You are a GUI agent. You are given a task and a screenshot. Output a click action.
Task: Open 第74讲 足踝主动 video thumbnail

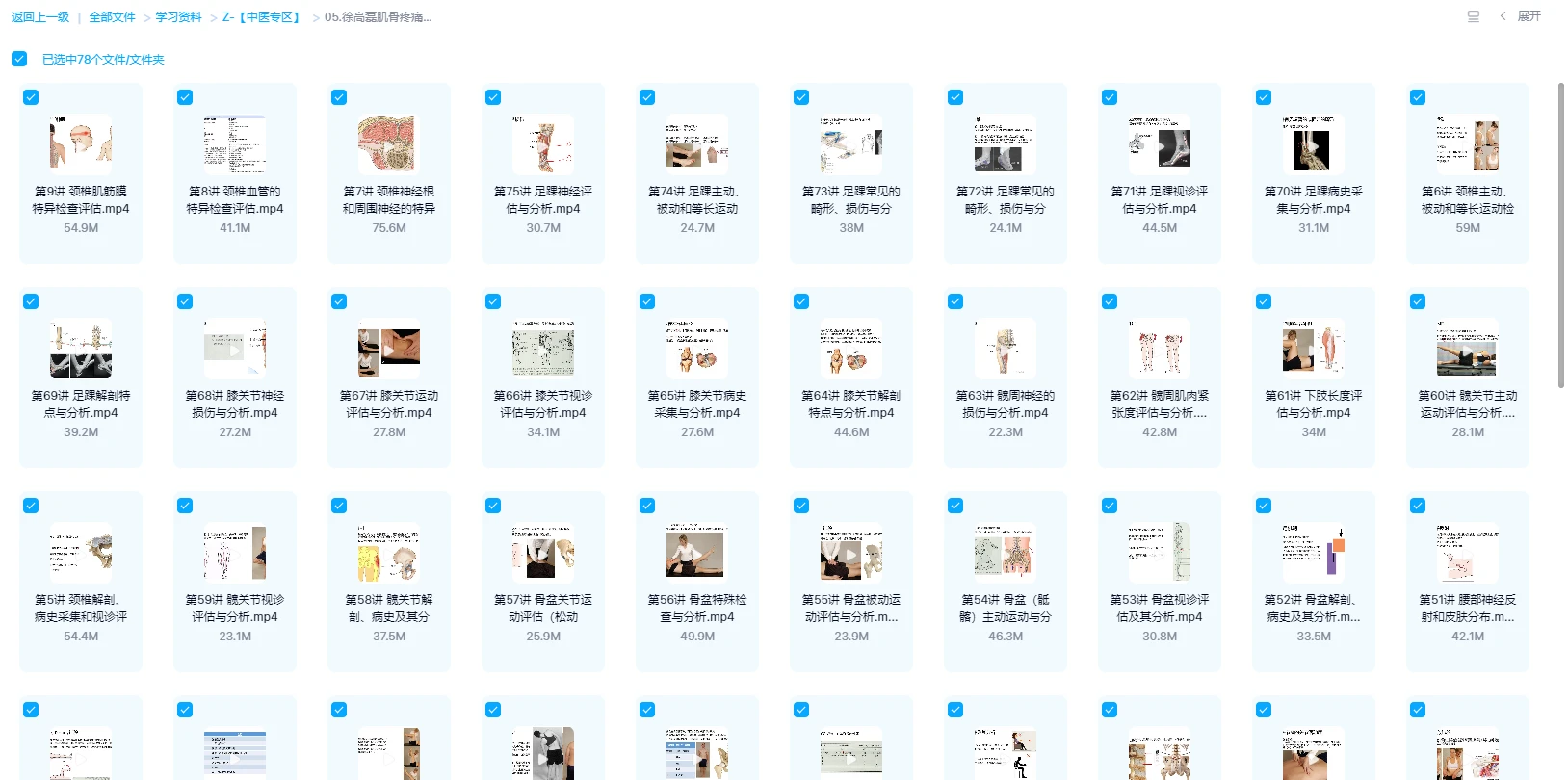click(x=697, y=143)
